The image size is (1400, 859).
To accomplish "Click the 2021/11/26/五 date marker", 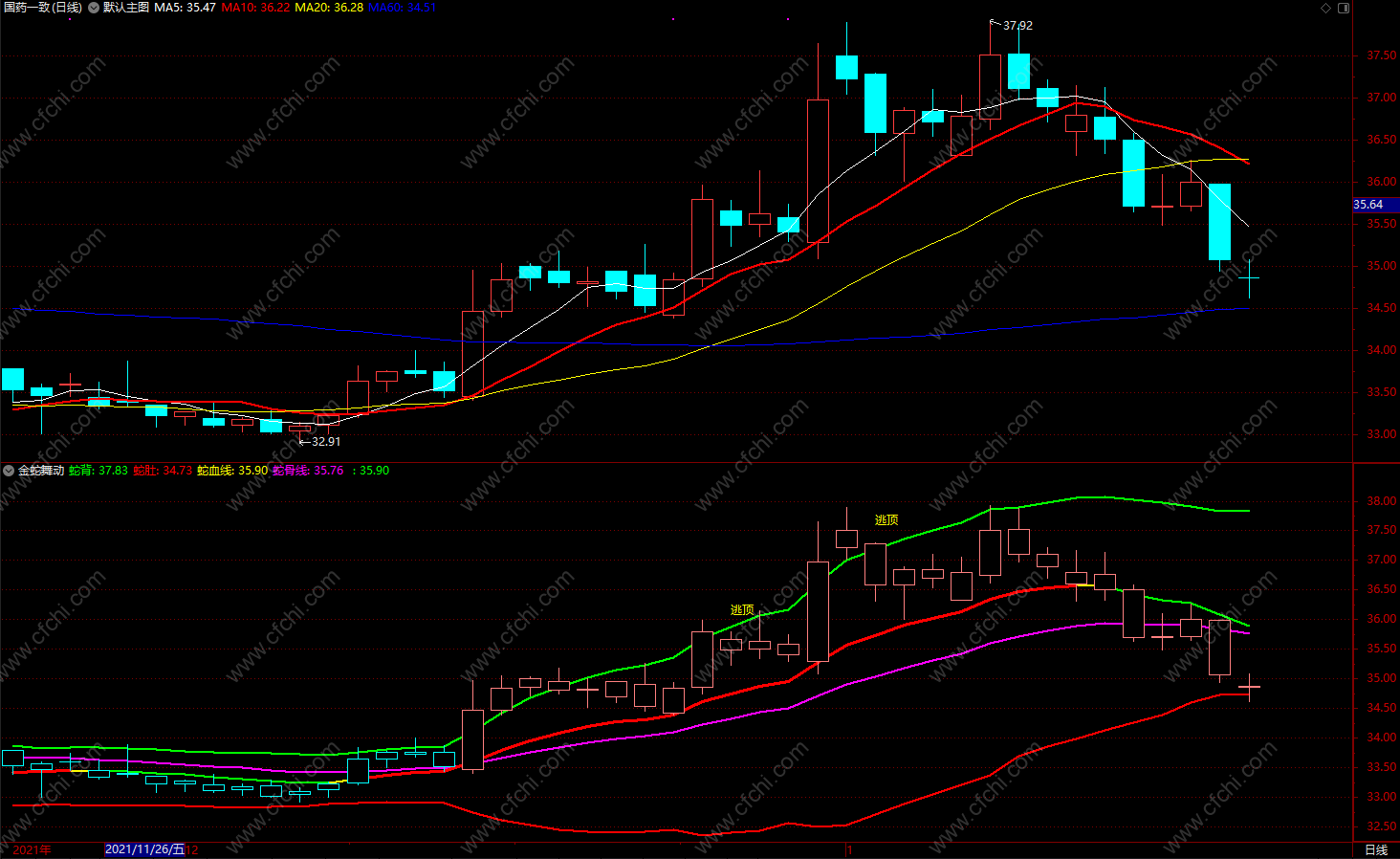I will 144,849.
